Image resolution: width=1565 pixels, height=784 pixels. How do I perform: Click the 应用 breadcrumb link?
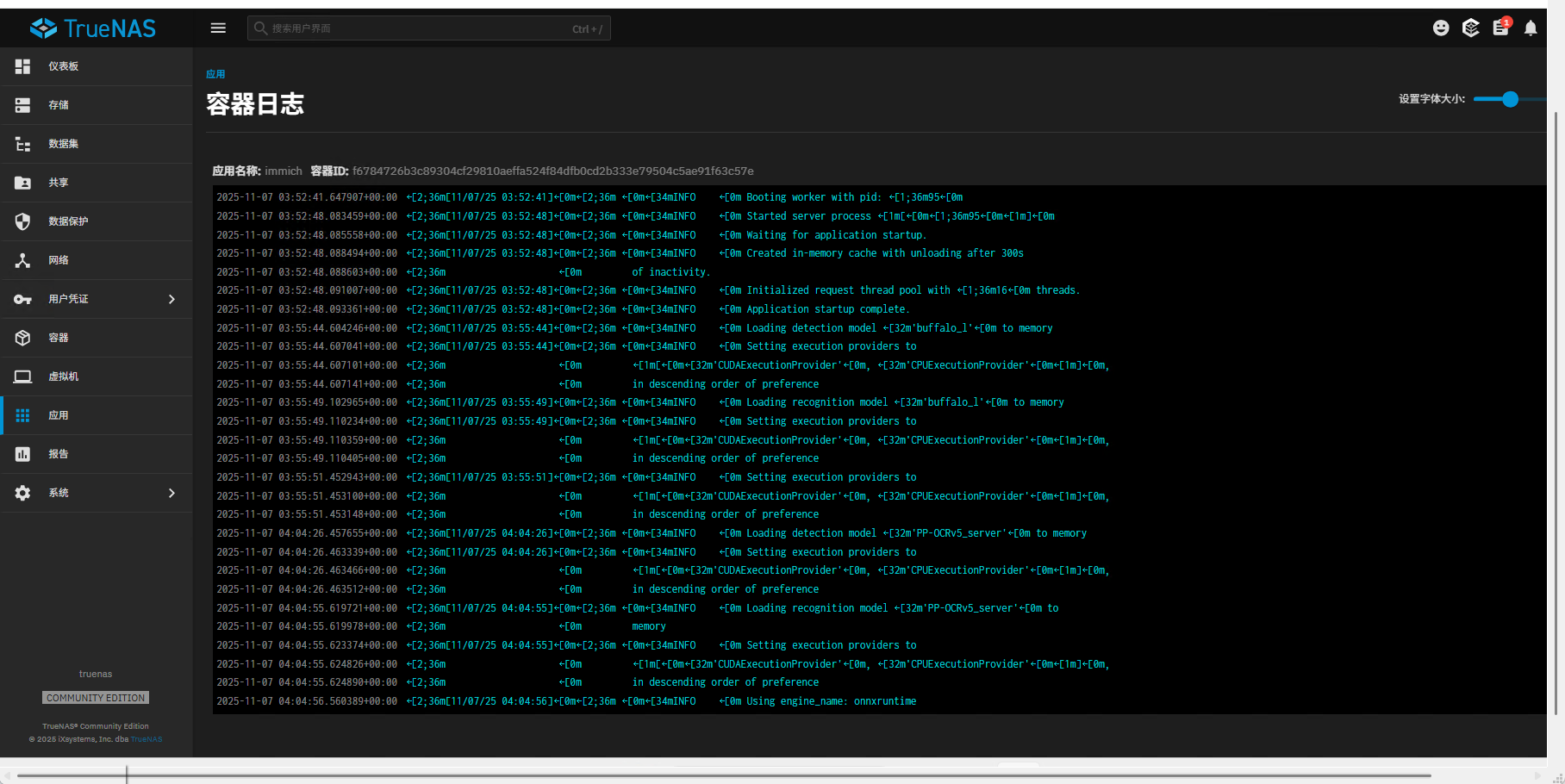click(215, 74)
